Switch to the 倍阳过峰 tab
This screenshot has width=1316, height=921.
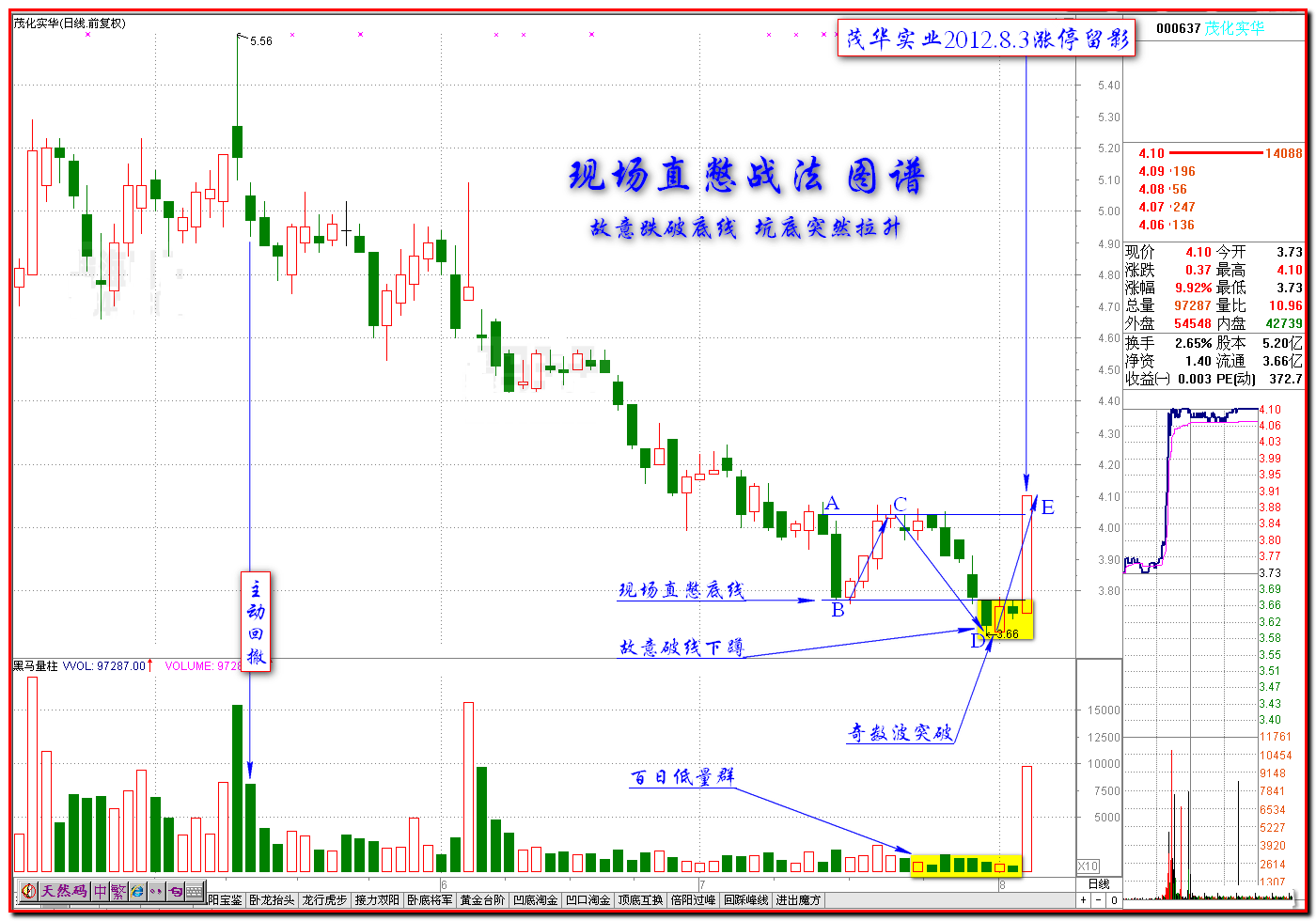pos(693,900)
